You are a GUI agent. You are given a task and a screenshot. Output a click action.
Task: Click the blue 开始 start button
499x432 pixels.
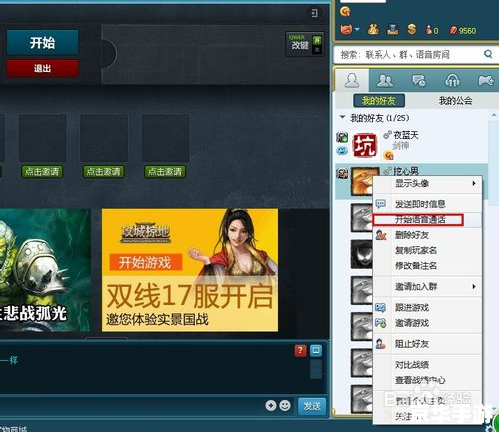pos(42,42)
